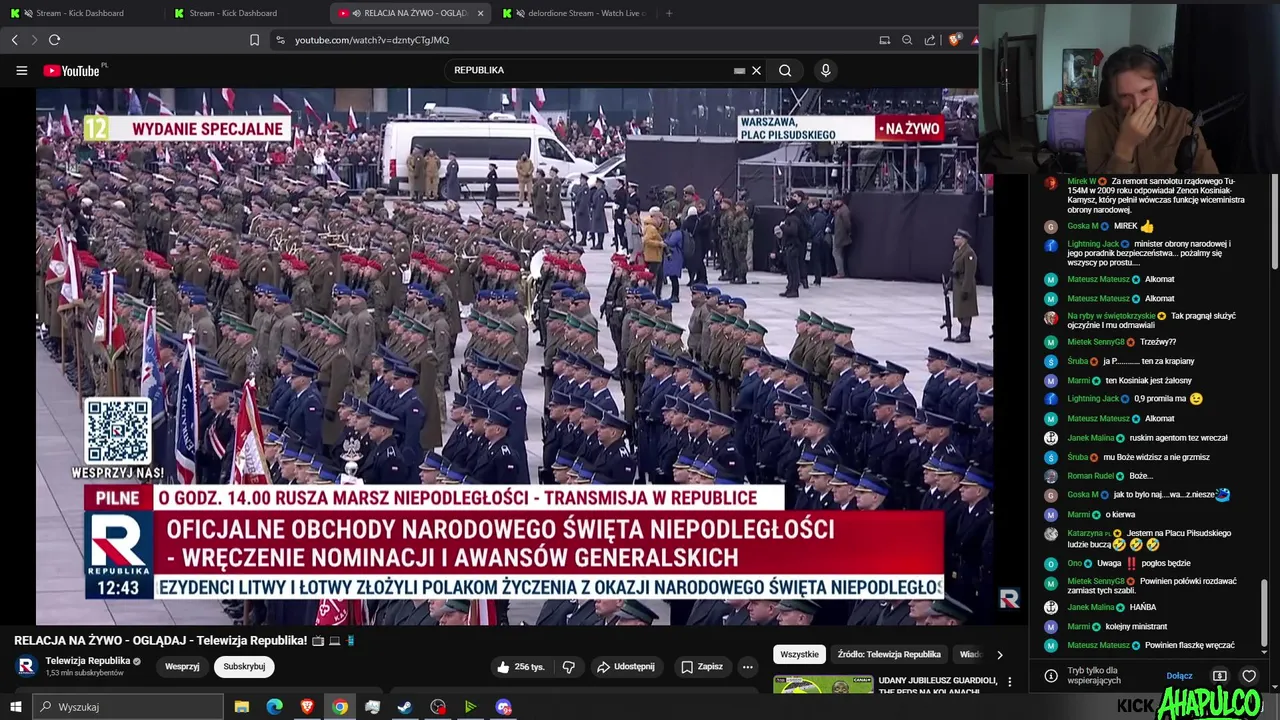
Task: Bookmark this page in the browser
Action: coord(254,40)
